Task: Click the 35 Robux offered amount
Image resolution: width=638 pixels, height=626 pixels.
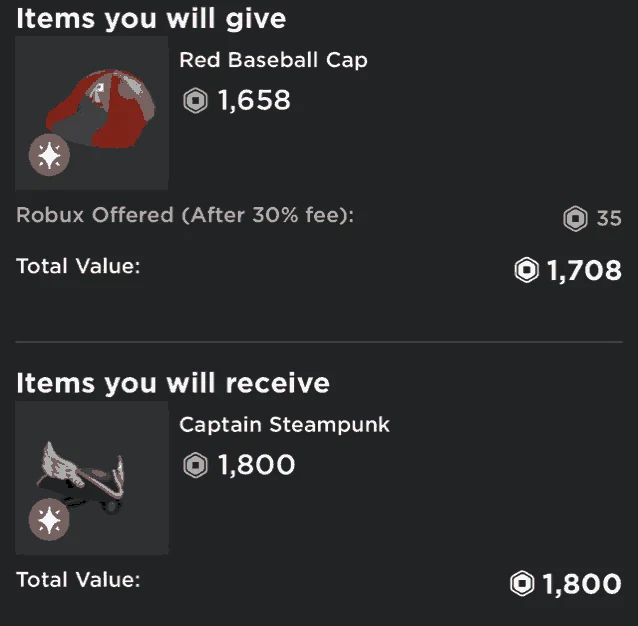Action: 609,218
